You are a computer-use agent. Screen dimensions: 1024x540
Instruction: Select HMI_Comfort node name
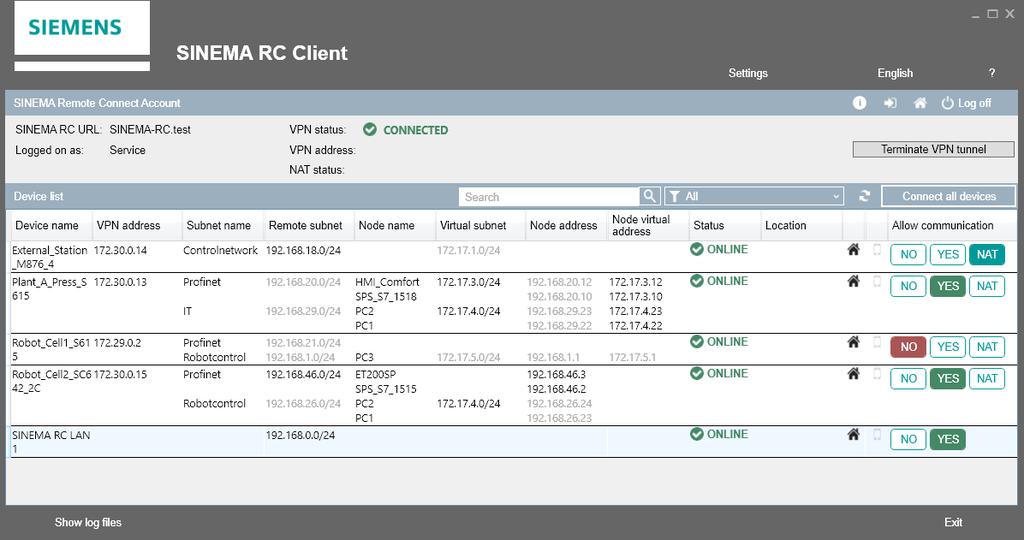[x=387, y=282]
